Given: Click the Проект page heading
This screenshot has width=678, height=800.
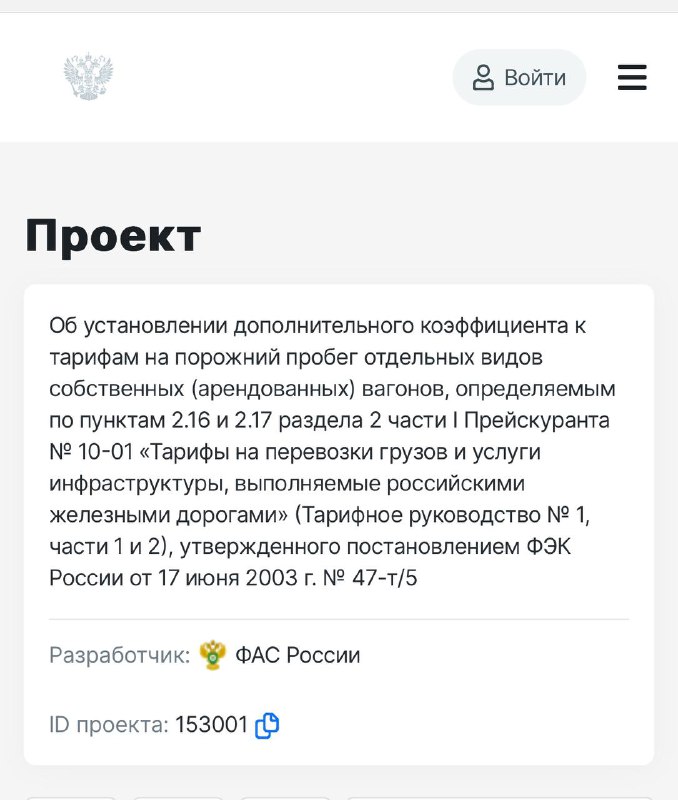Looking at the screenshot, I should pos(113,236).
